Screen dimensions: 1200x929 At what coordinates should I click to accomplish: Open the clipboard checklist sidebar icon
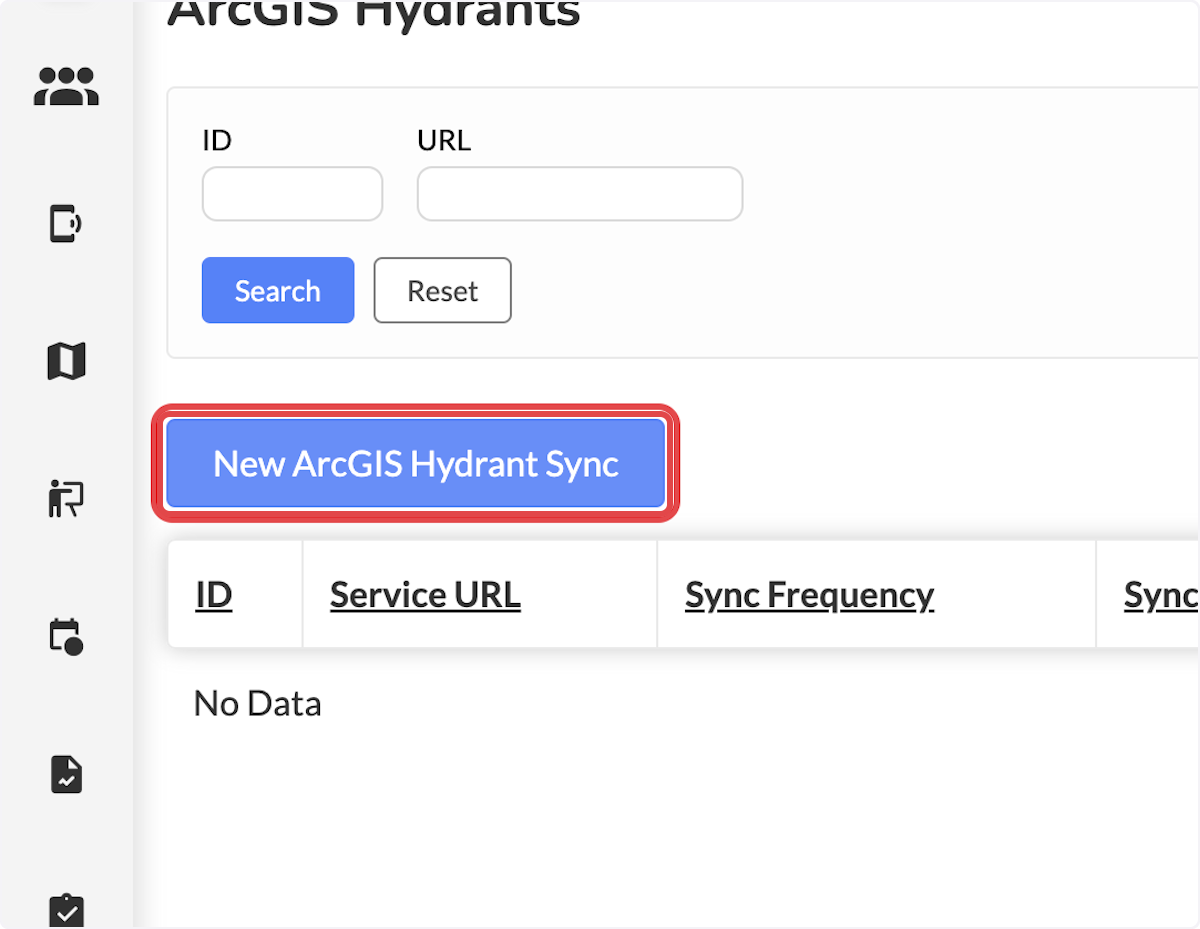tap(66, 910)
